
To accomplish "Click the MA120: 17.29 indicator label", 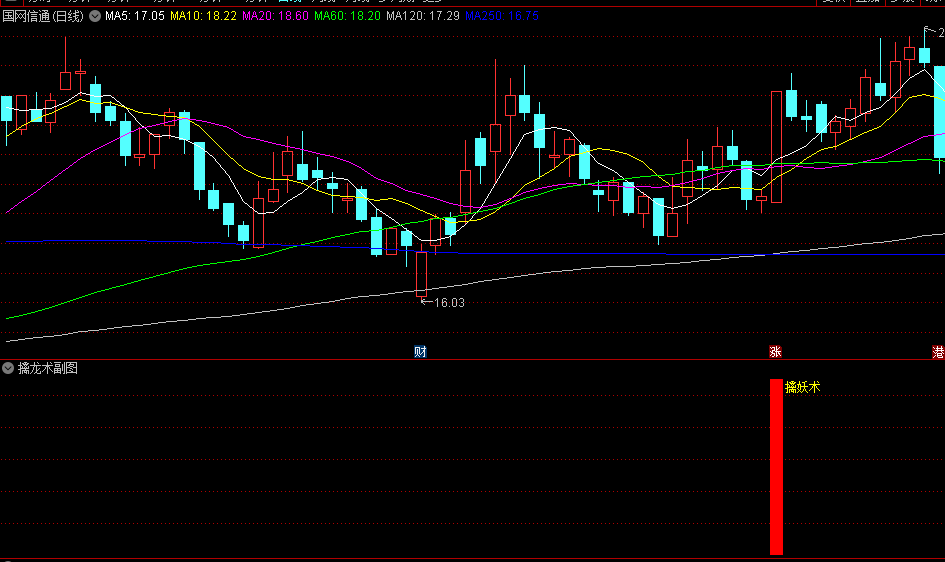I will pos(423,16).
